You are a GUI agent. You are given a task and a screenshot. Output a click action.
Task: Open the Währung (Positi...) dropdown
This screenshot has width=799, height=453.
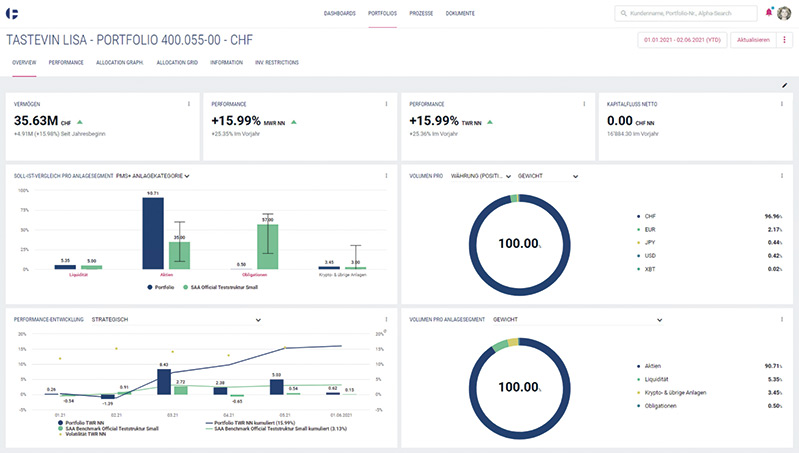[x=481, y=176]
